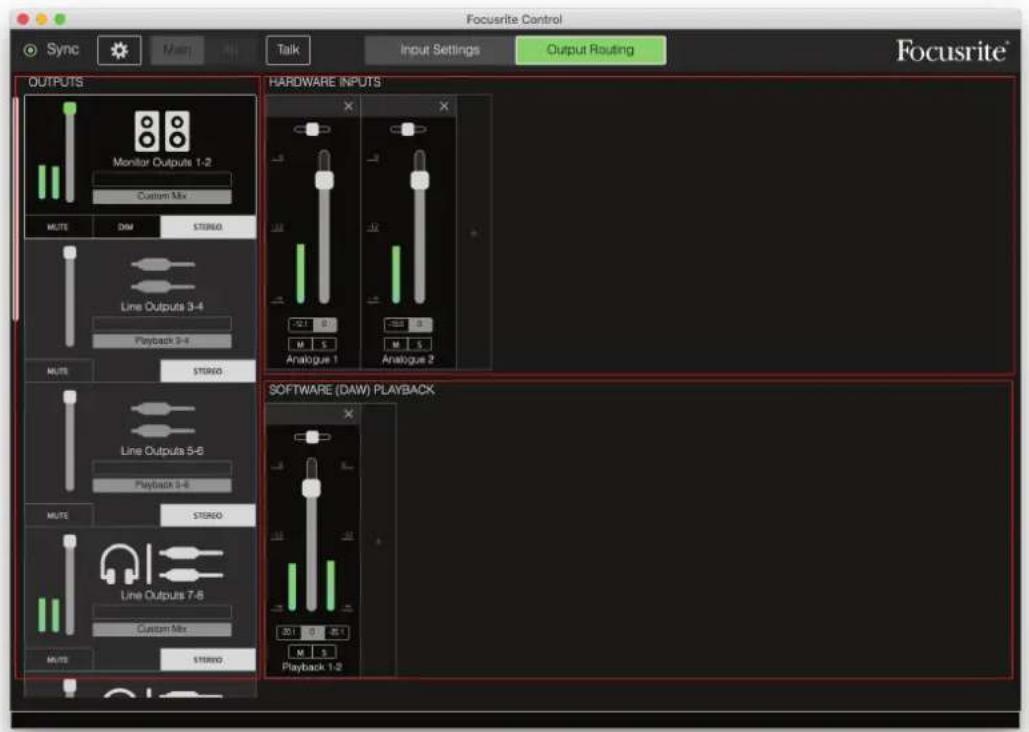
Task: Click the Sync status indicator
Action: (30, 50)
